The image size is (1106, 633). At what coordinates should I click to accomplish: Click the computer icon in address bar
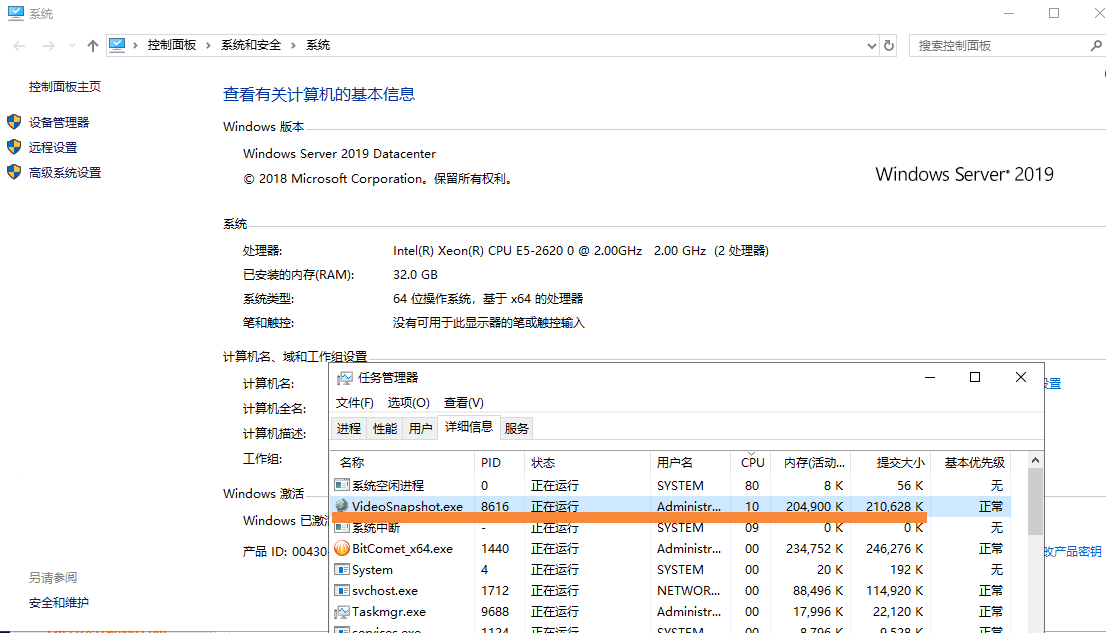click(117, 45)
